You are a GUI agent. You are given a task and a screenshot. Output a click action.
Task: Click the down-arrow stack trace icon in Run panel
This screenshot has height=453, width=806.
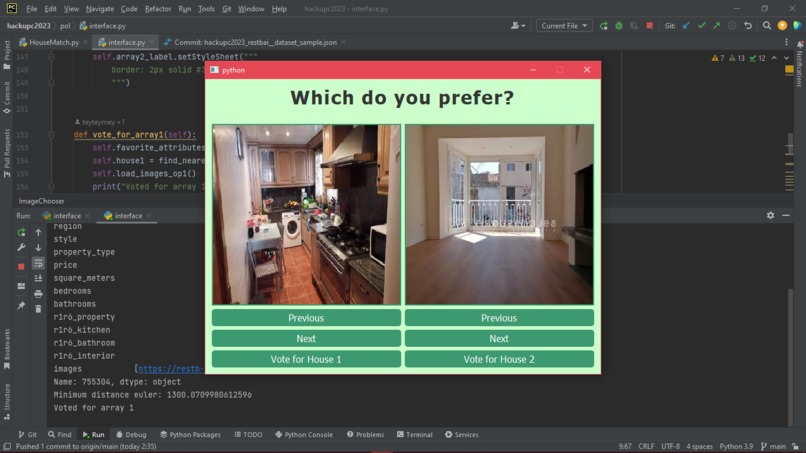pyautogui.click(x=38, y=248)
